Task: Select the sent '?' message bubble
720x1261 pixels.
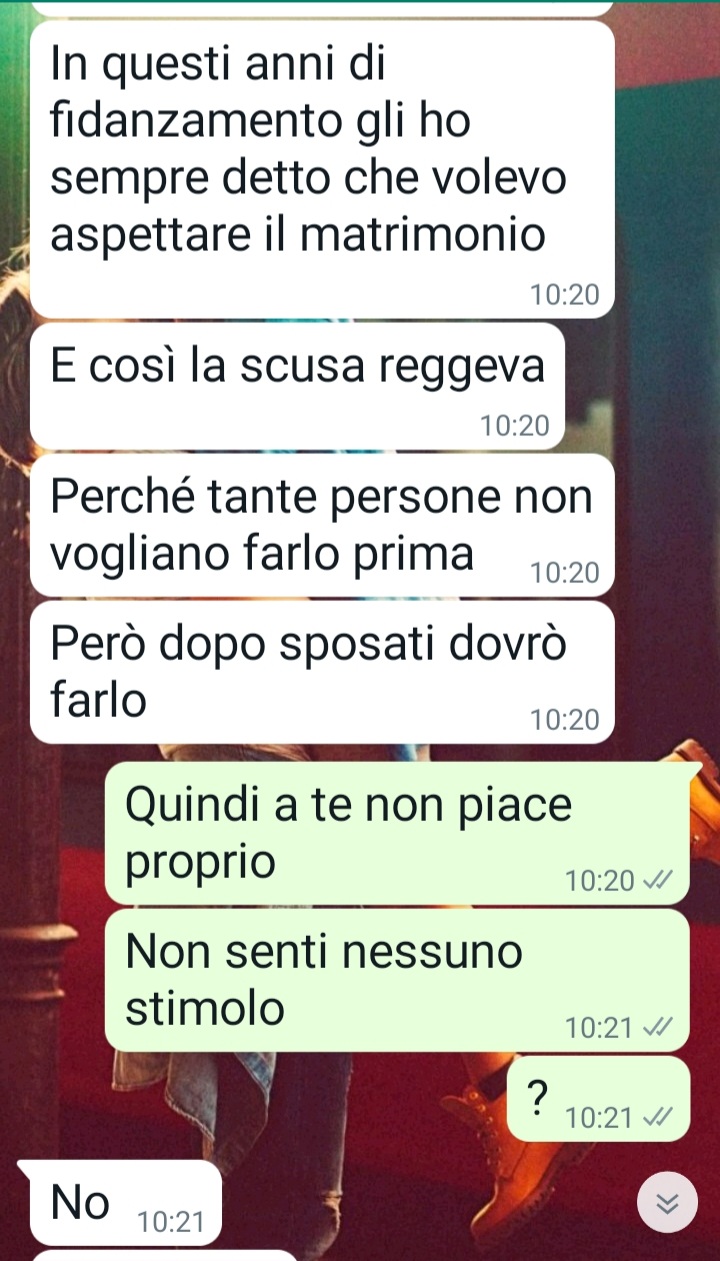Action: tap(599, 1099)
